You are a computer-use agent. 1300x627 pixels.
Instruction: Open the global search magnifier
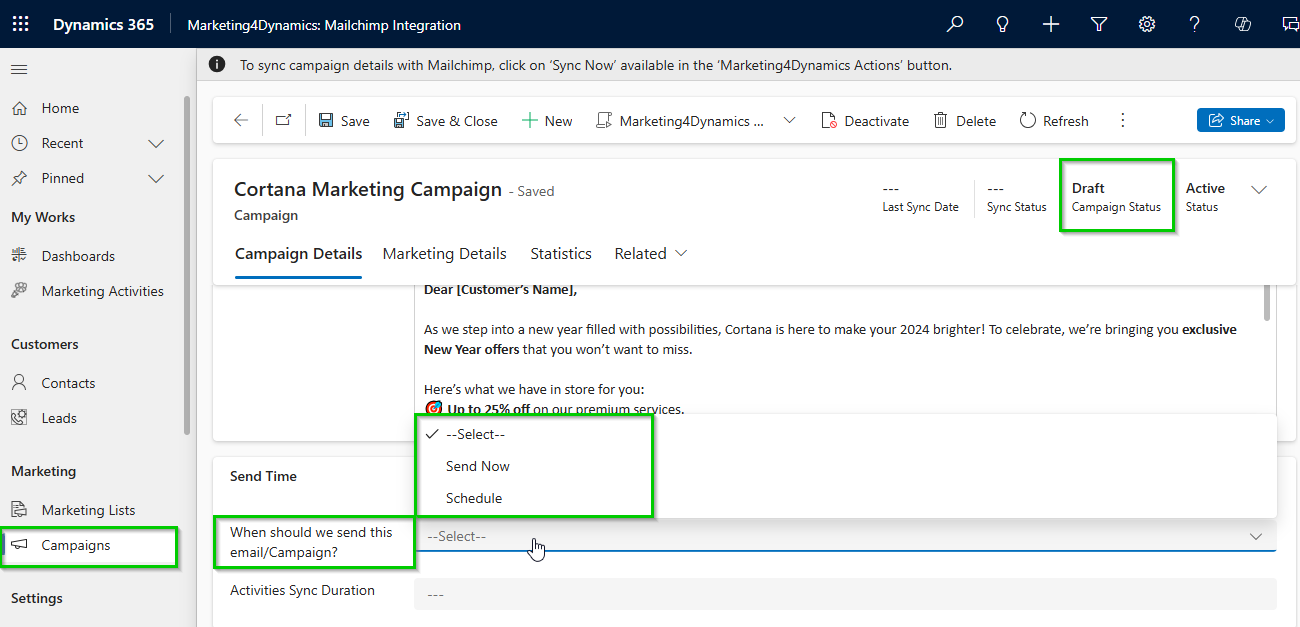click(953, 23)
